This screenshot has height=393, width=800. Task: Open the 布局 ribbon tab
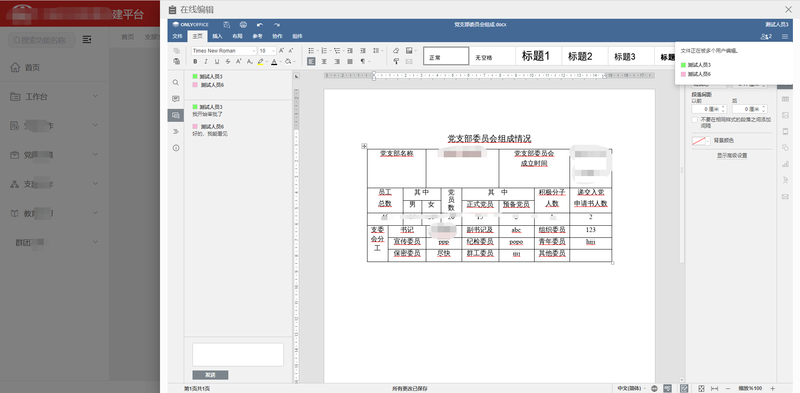pos(237,36)
